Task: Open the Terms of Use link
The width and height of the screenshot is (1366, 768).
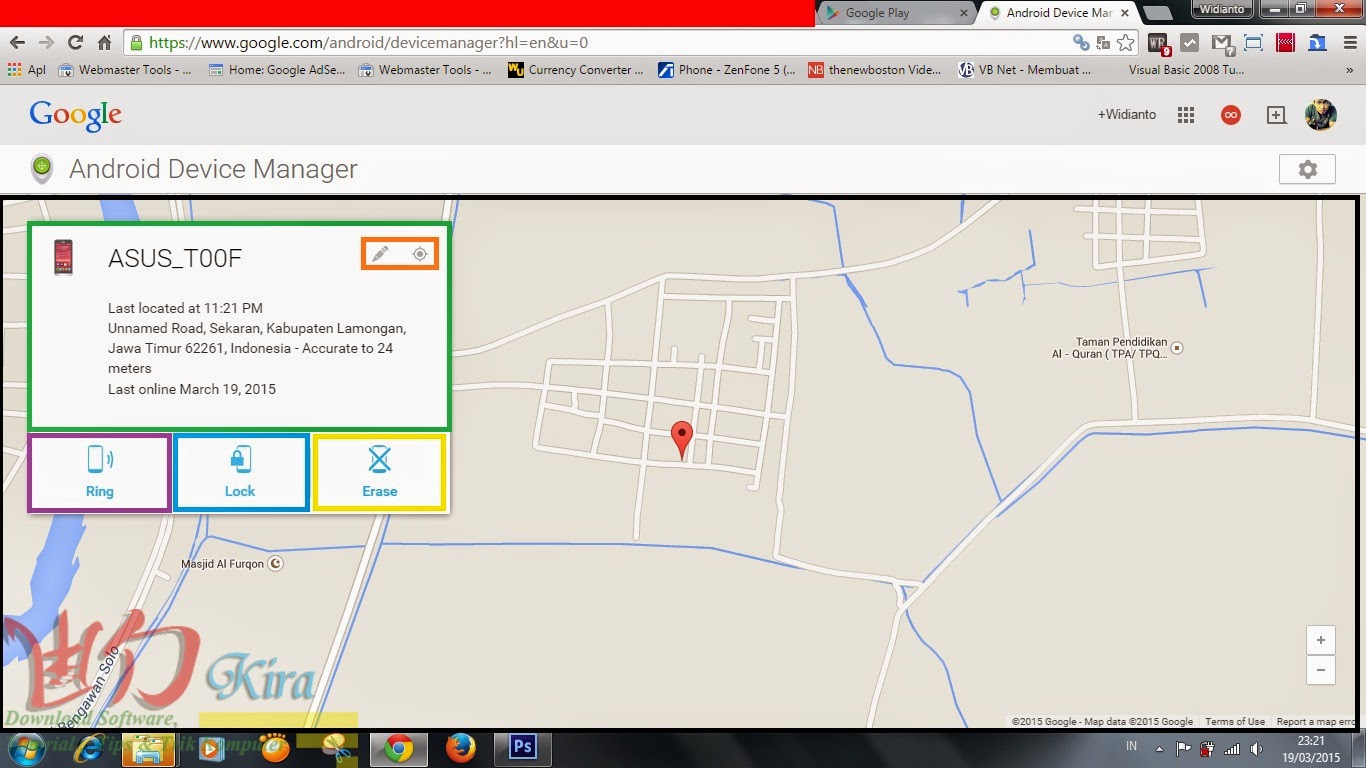Action: pos(1235,722)
